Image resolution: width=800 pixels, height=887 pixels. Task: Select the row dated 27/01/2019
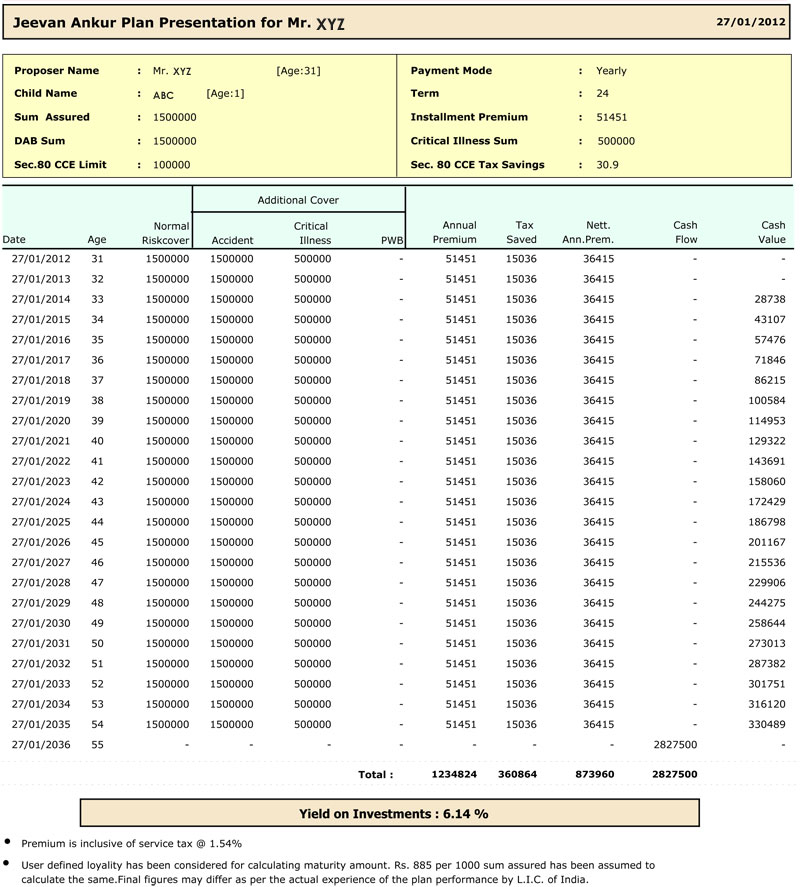tap(398, 401)
